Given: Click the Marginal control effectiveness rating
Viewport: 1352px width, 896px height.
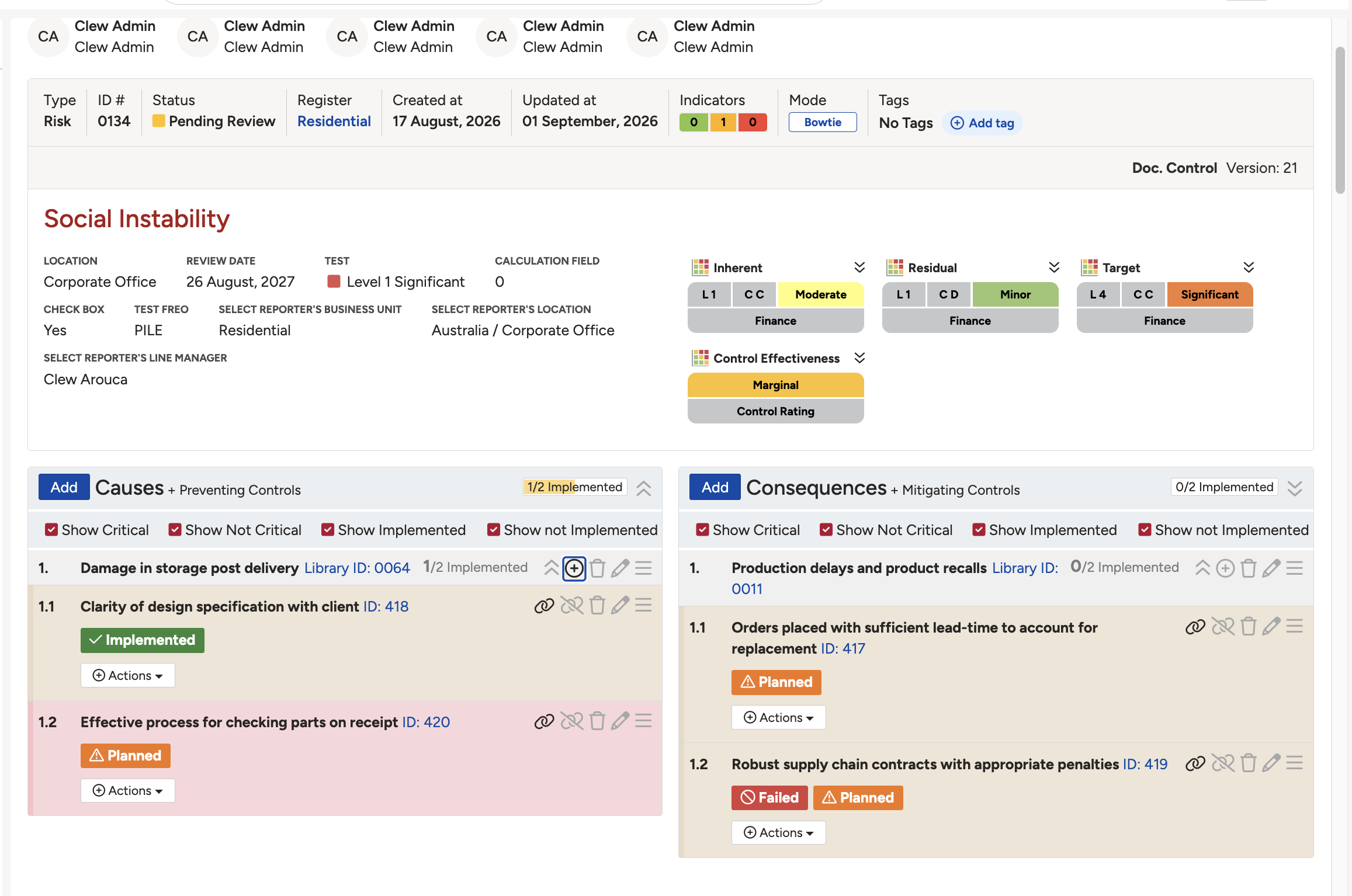Looking at the screenshot, I should [x=776, y=385].
